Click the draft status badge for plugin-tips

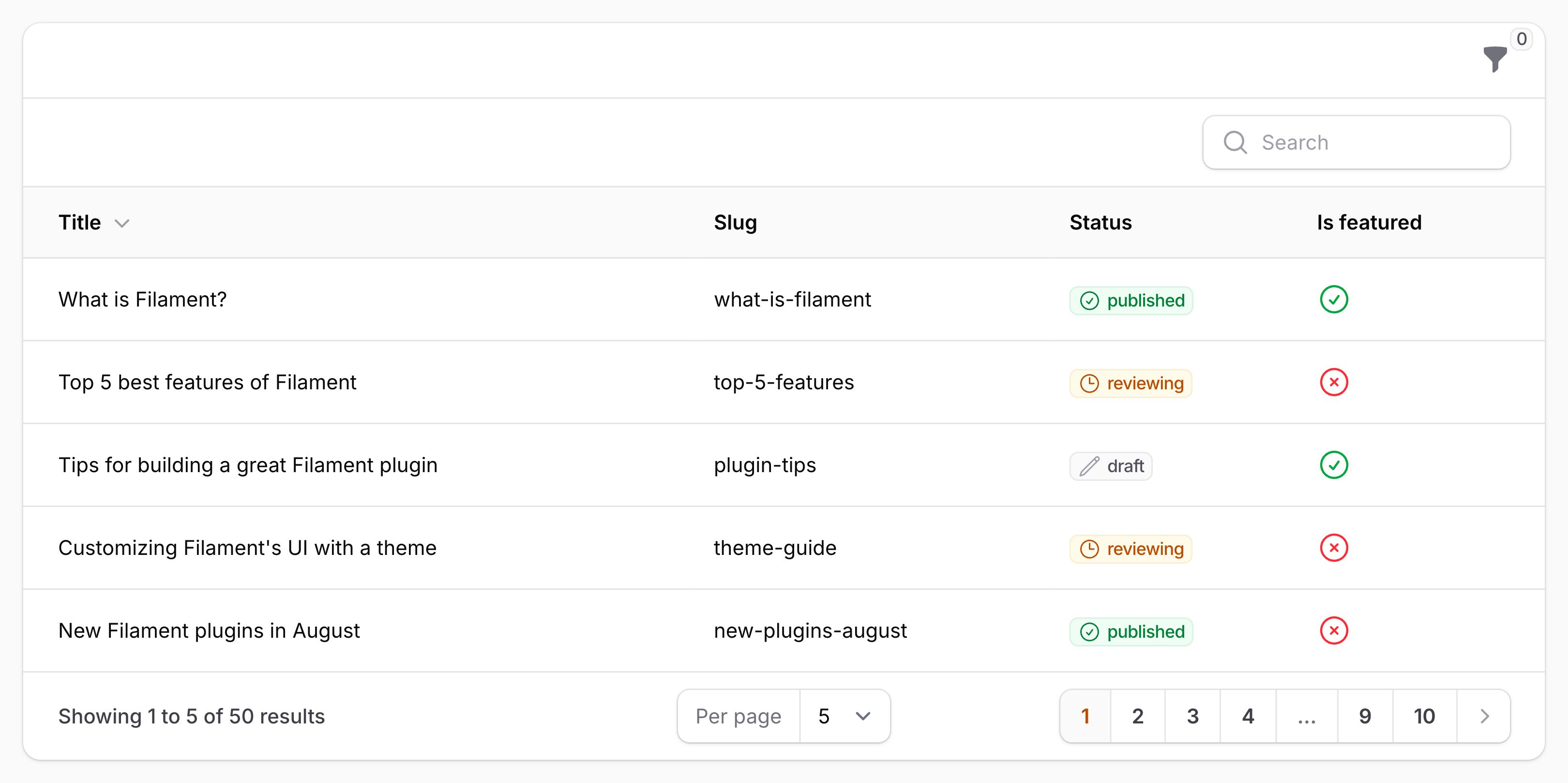1111,466
